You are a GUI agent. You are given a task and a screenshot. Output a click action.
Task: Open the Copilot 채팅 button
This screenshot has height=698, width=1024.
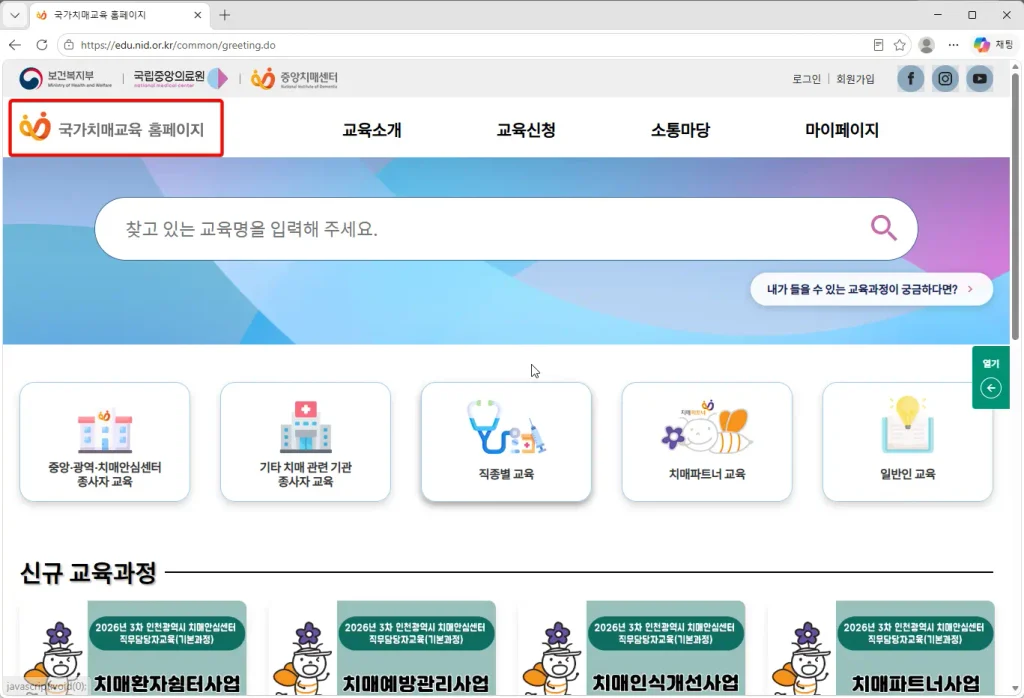tap(993, 45)
